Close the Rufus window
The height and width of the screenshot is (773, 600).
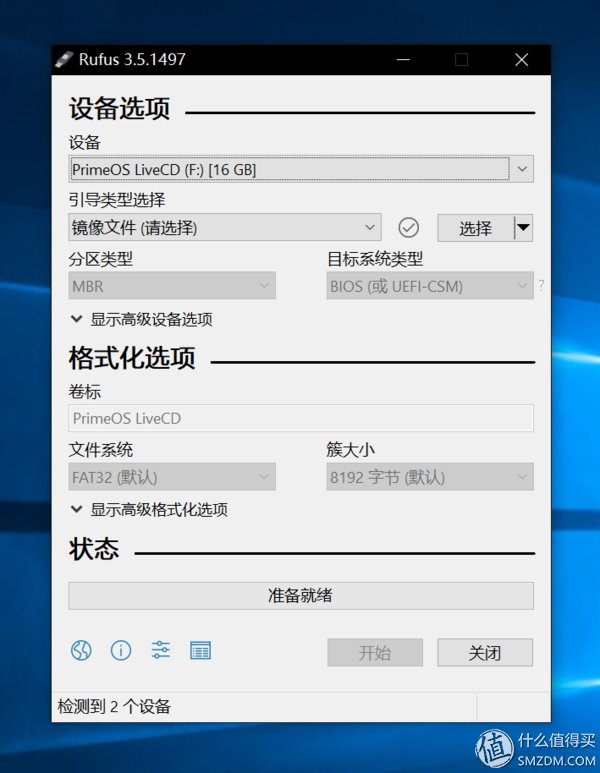click(x=522, y=60)
